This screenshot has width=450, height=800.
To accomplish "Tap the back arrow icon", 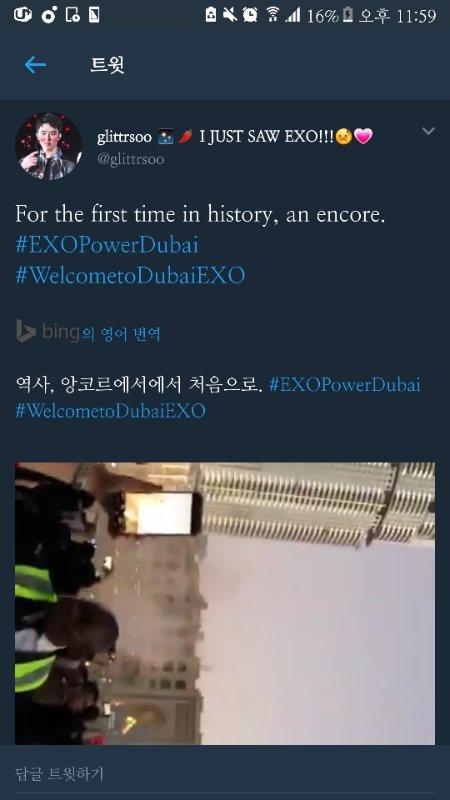I will [35, 65].
